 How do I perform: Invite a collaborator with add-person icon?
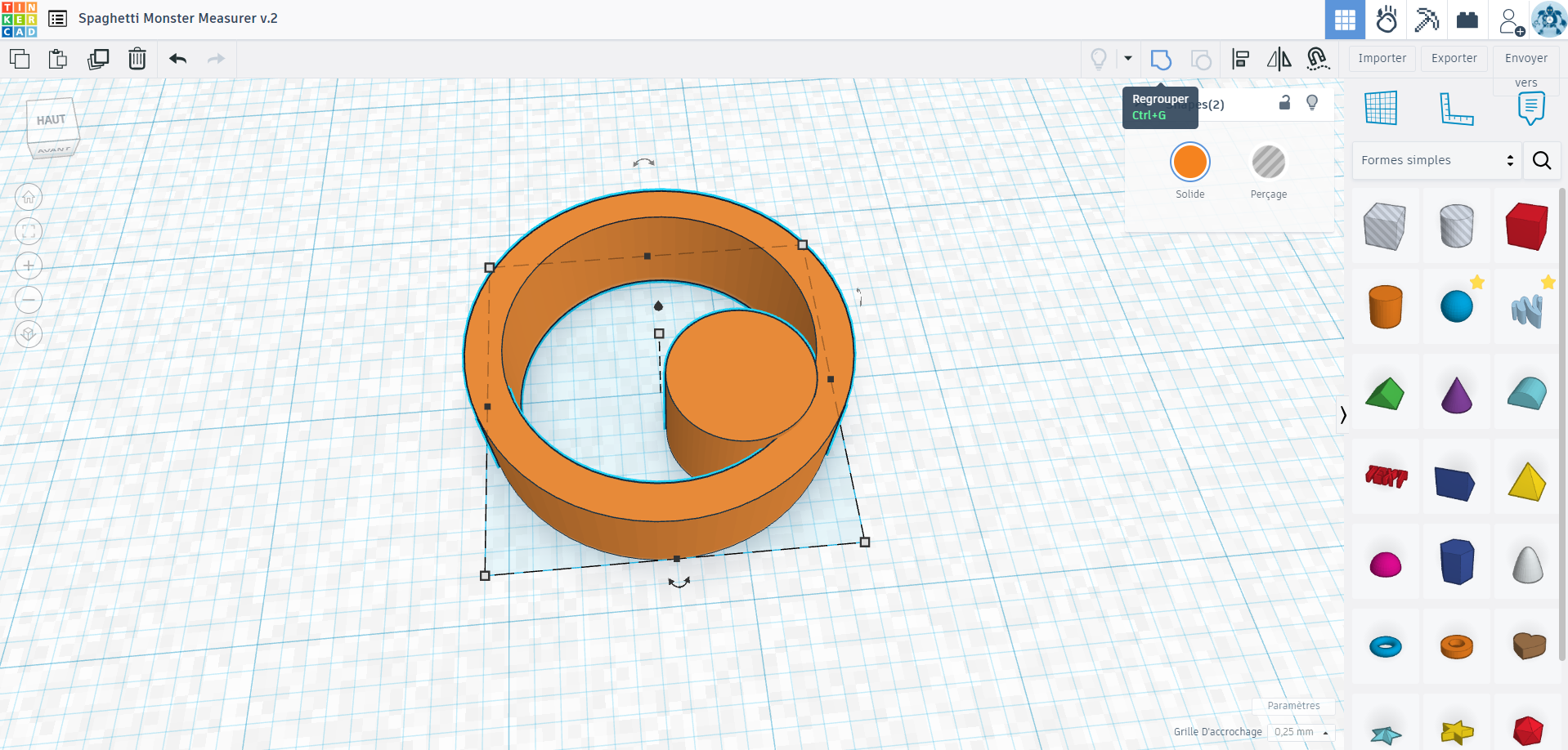pyautogui.click(x=1511, y=21)
